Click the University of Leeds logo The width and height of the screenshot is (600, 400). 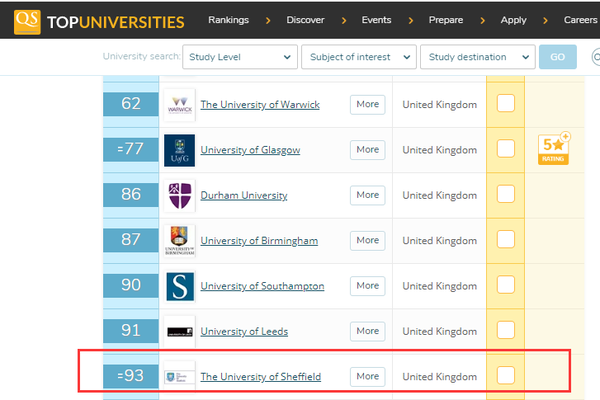[x=179, y=331]
